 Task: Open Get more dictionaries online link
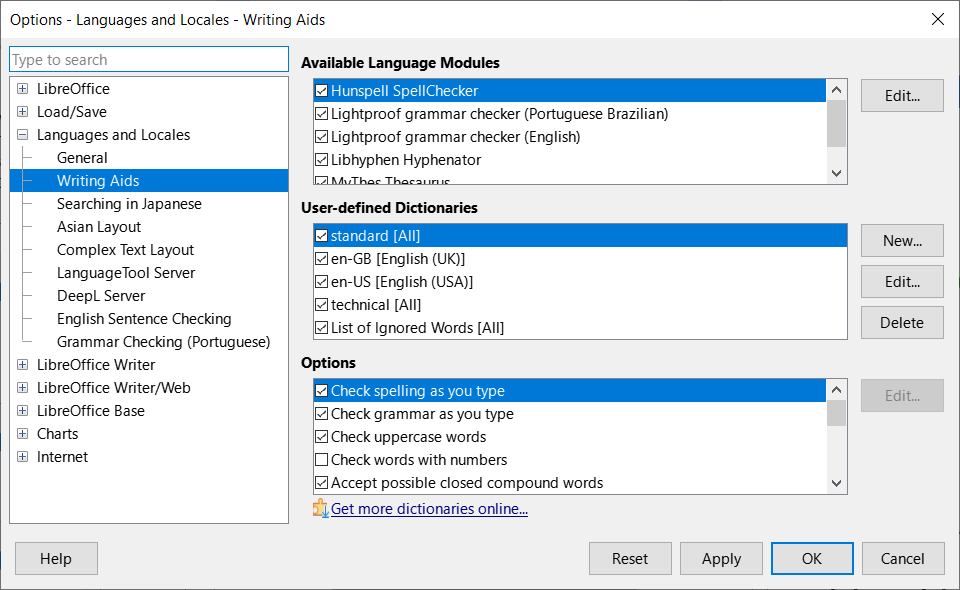click(x=429, y=508)
